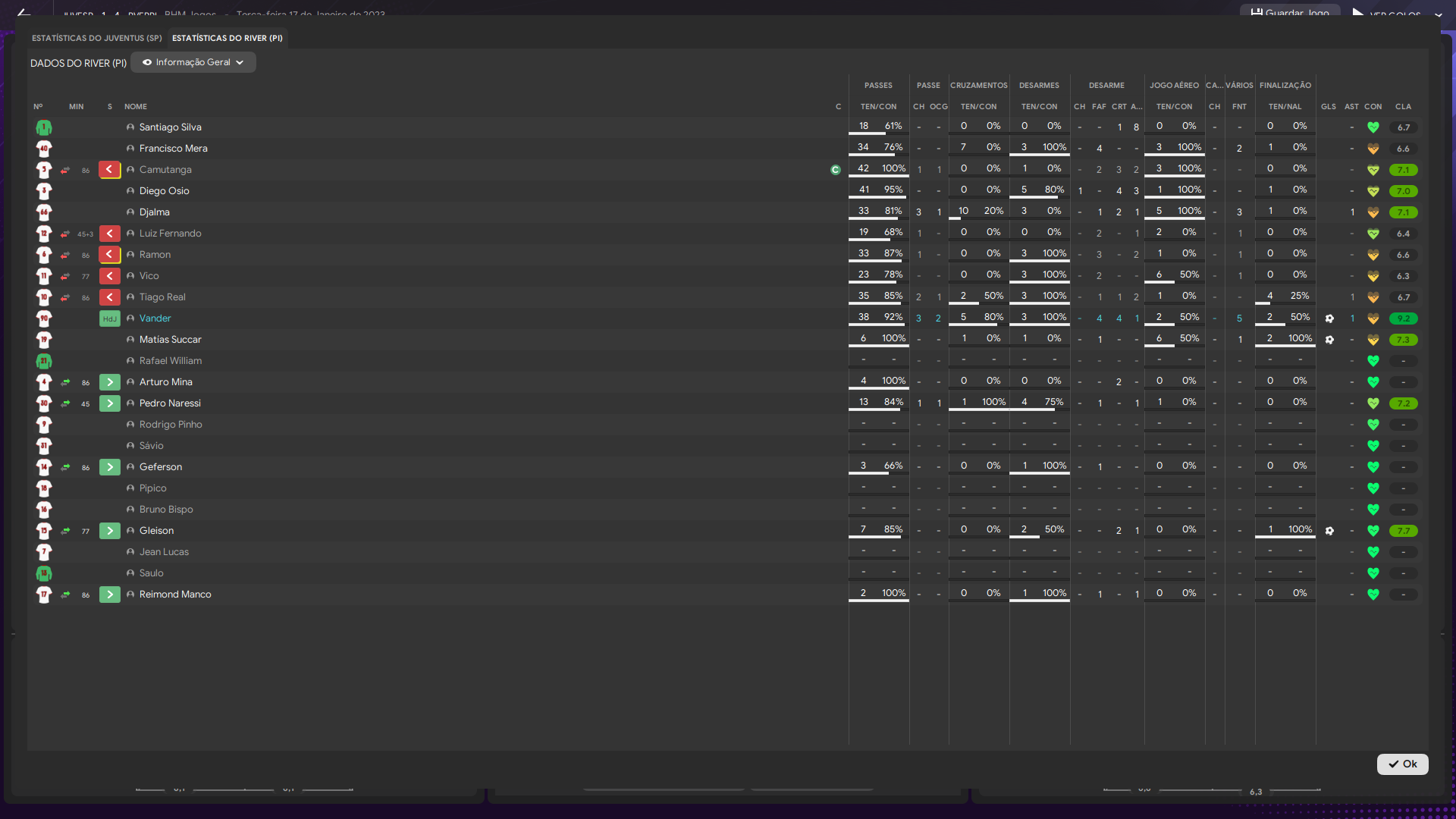This screenshot has width=1456, height=819.
Task: Click Djalma condition heart icon
Action: pos(1373,212)
